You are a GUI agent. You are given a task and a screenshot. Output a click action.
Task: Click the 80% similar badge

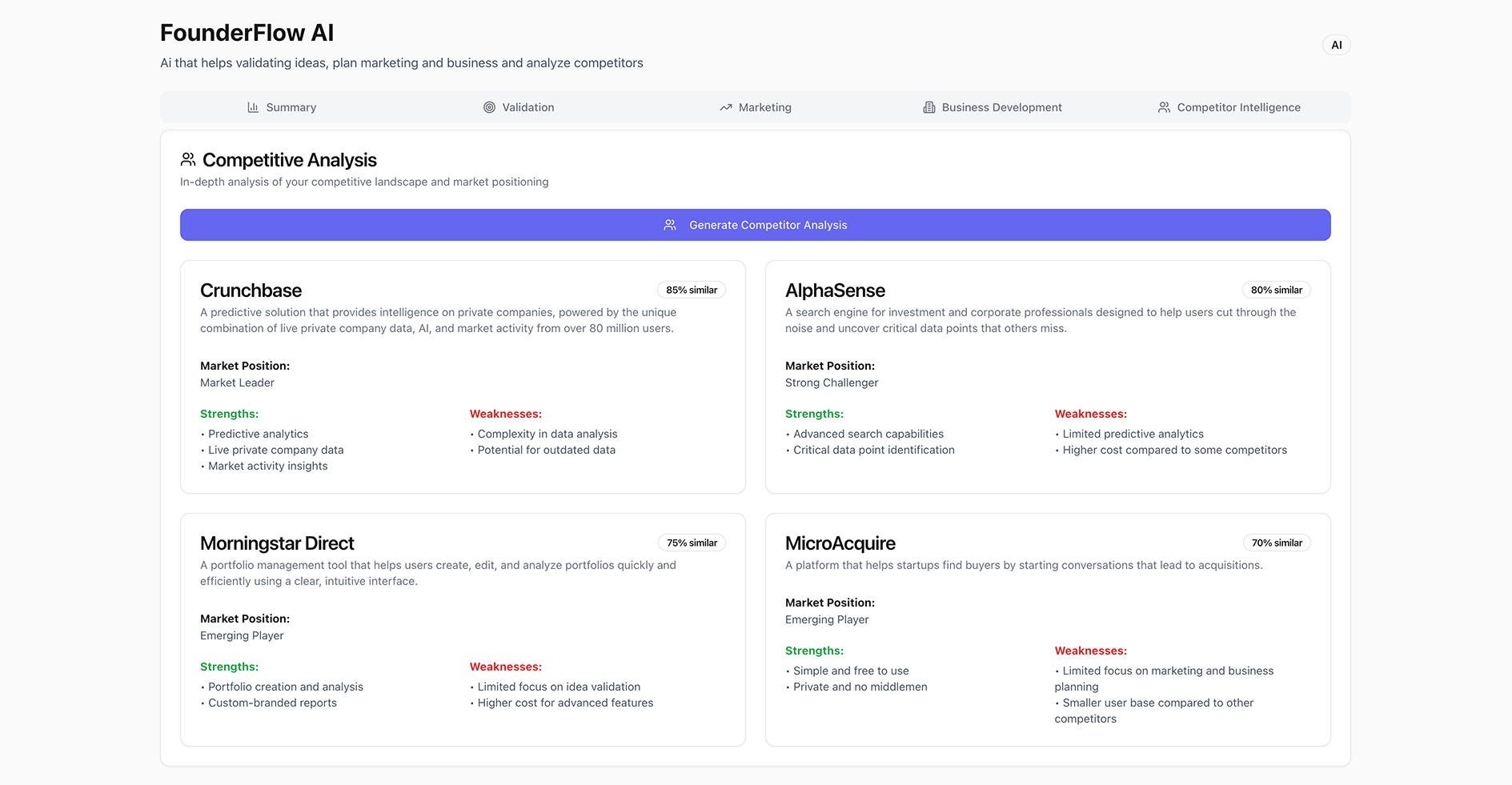tap(1277, 290)
